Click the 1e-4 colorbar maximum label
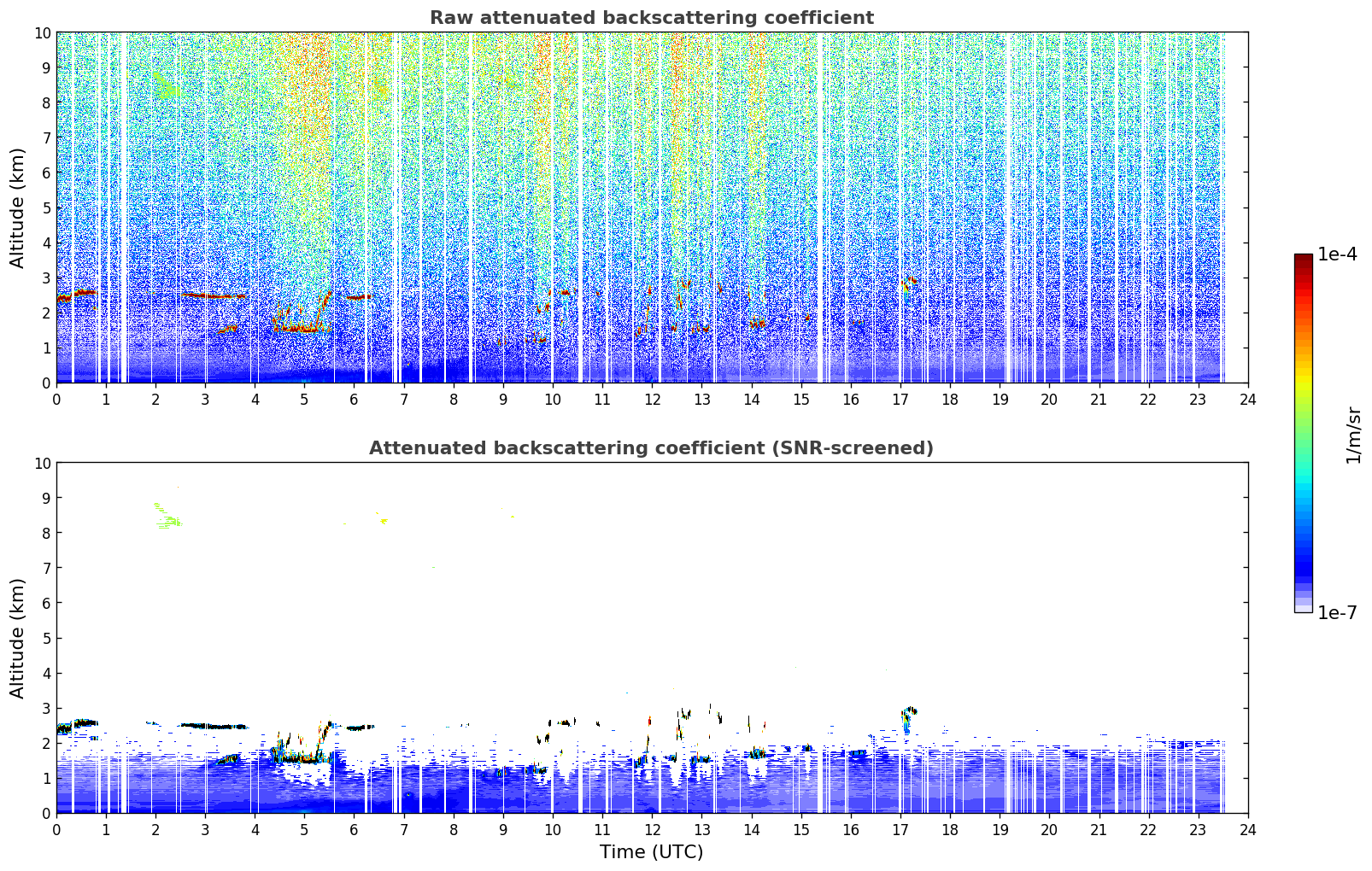This screenshot has height=871, width=1372. click(1337, 254)
